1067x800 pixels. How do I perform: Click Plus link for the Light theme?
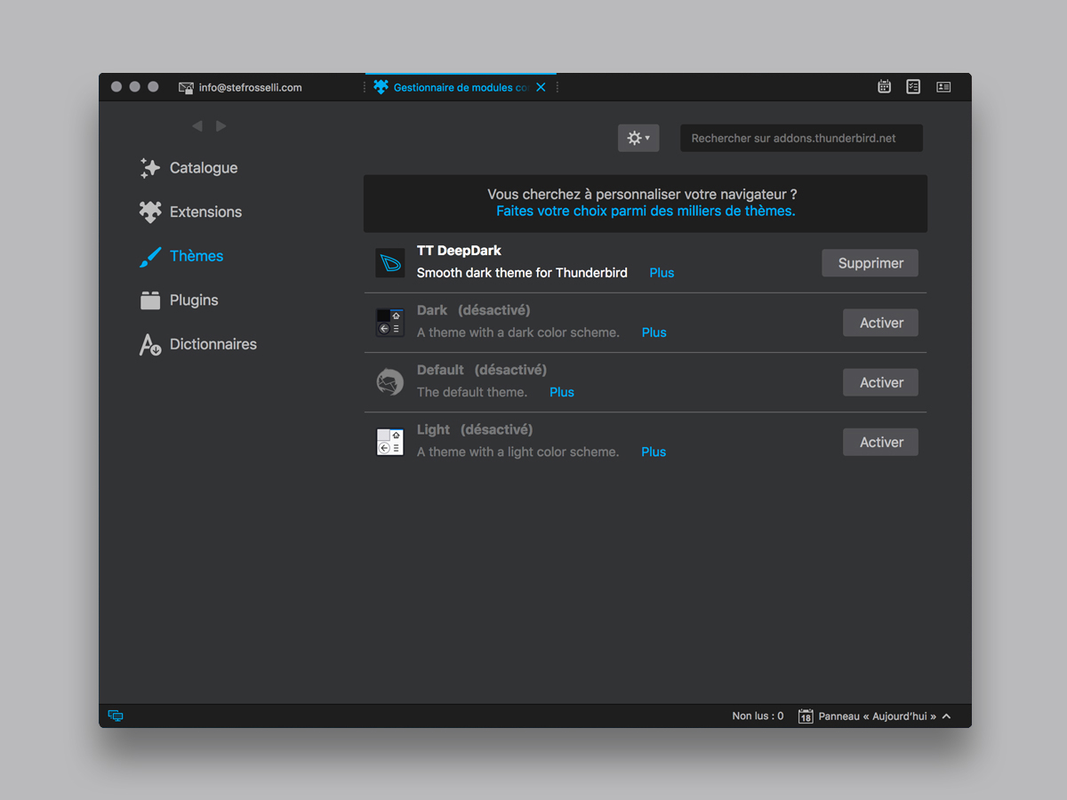pos(653,452)
